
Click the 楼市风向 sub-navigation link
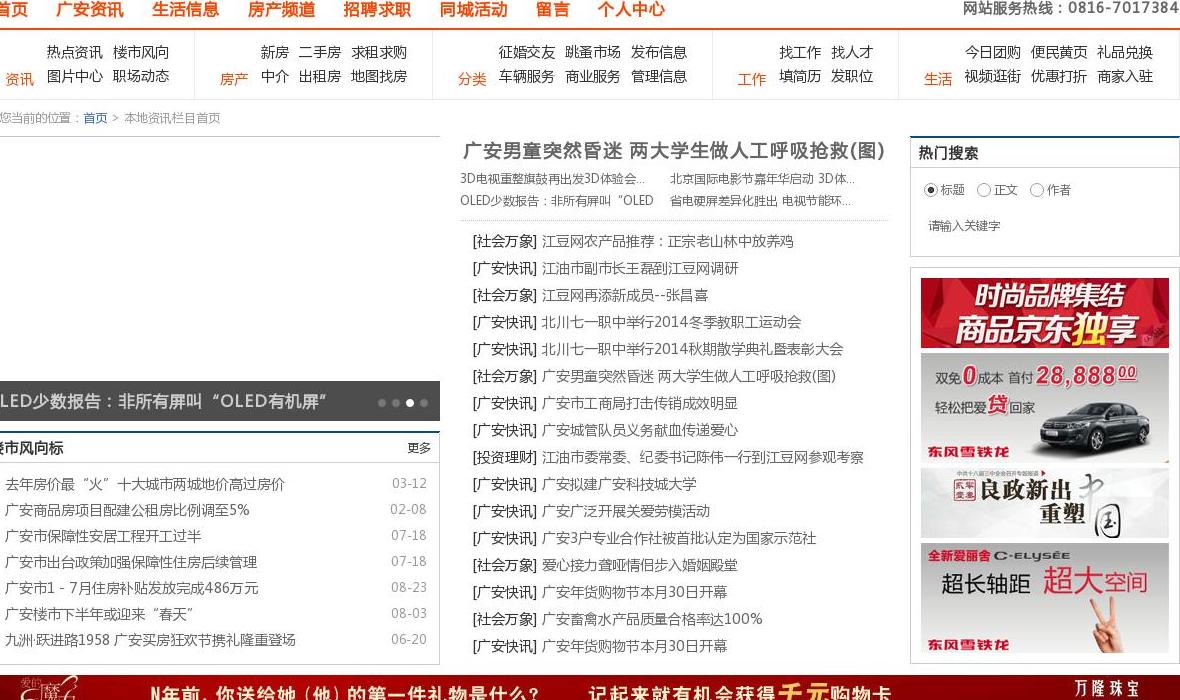click(x=141, y=53)
